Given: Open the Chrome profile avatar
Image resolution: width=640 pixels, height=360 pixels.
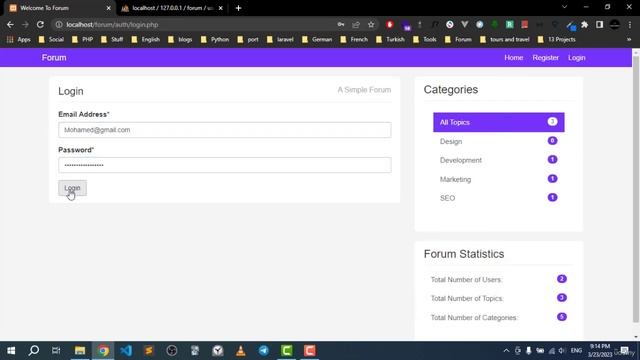Looking at the screenshot, I should [615, 24].
